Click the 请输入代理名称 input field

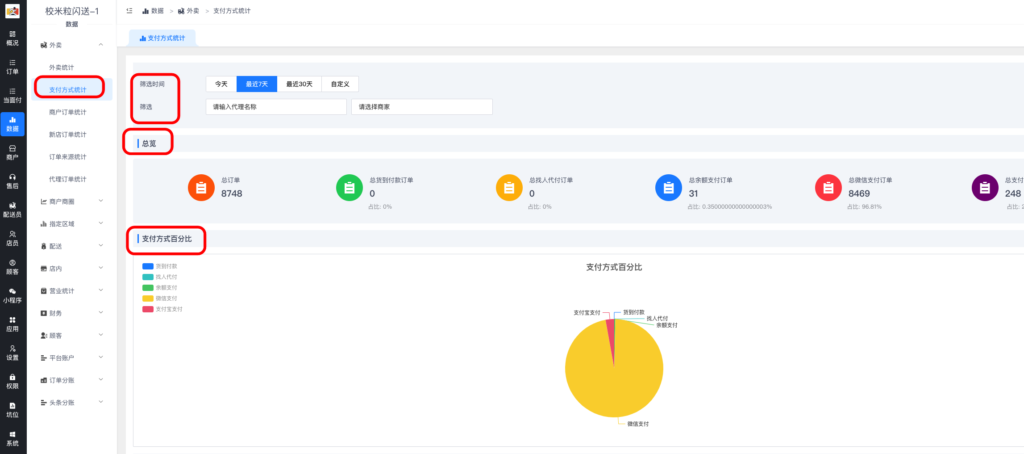(276, 107)
